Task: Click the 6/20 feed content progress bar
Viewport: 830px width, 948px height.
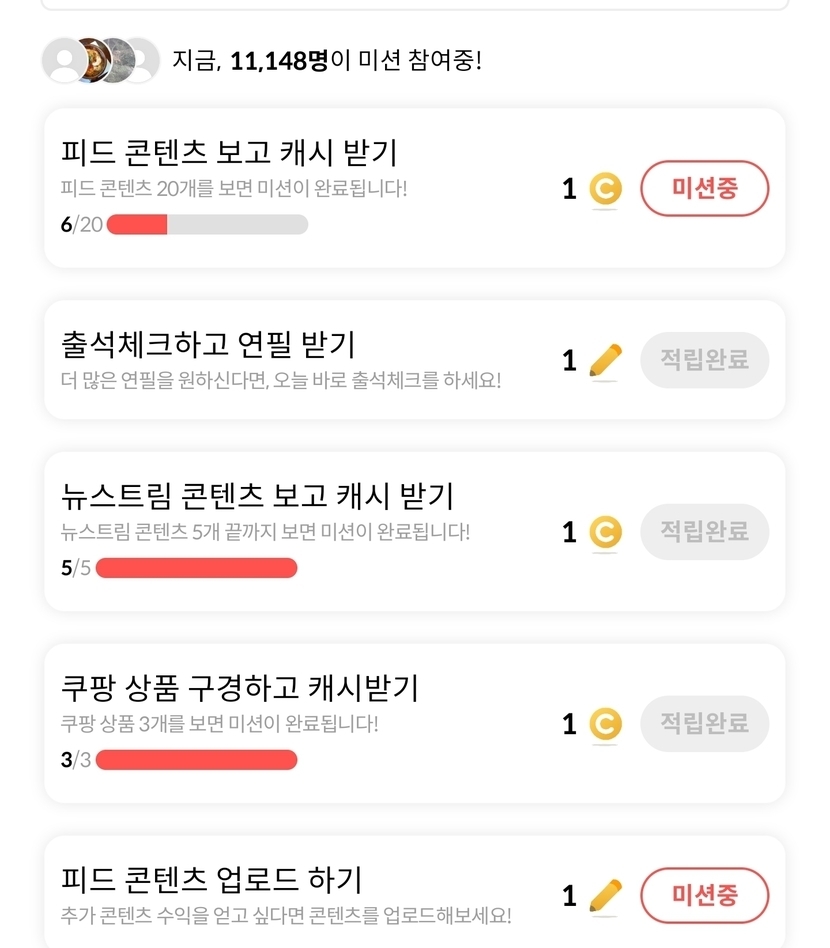Action: click(x=207, y=224)
